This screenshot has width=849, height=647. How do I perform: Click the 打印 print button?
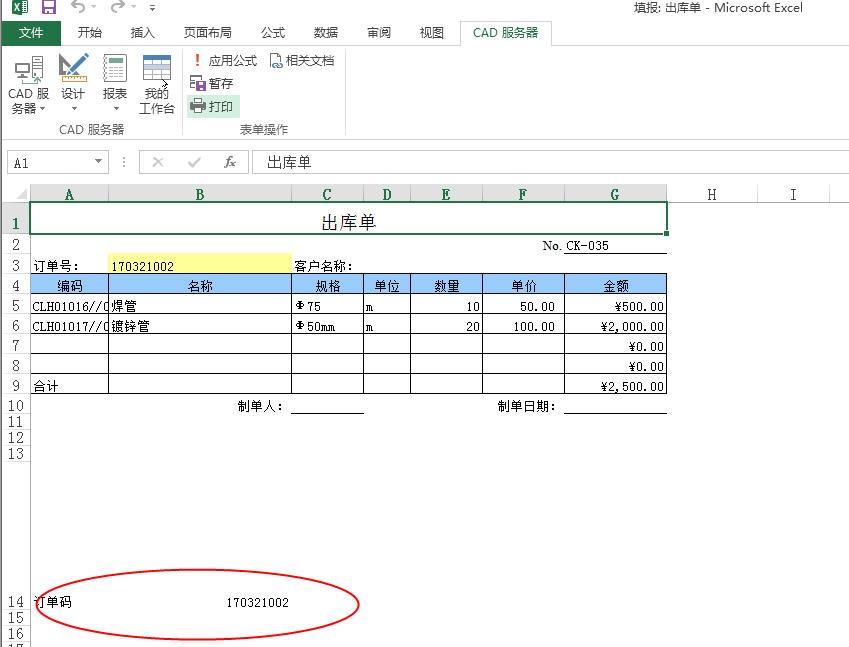click(212, 107)
